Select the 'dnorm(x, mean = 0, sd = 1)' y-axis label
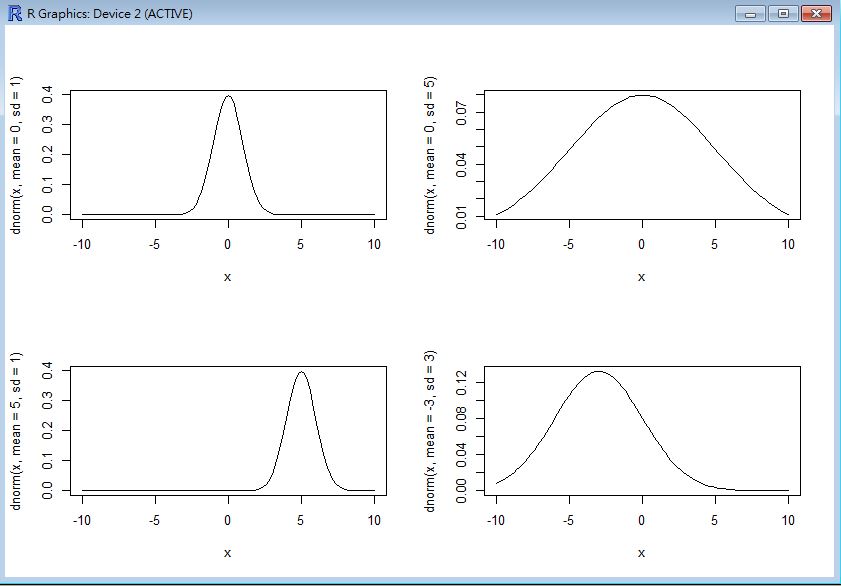The image size is (841, 586). click(x=17, y=155)
